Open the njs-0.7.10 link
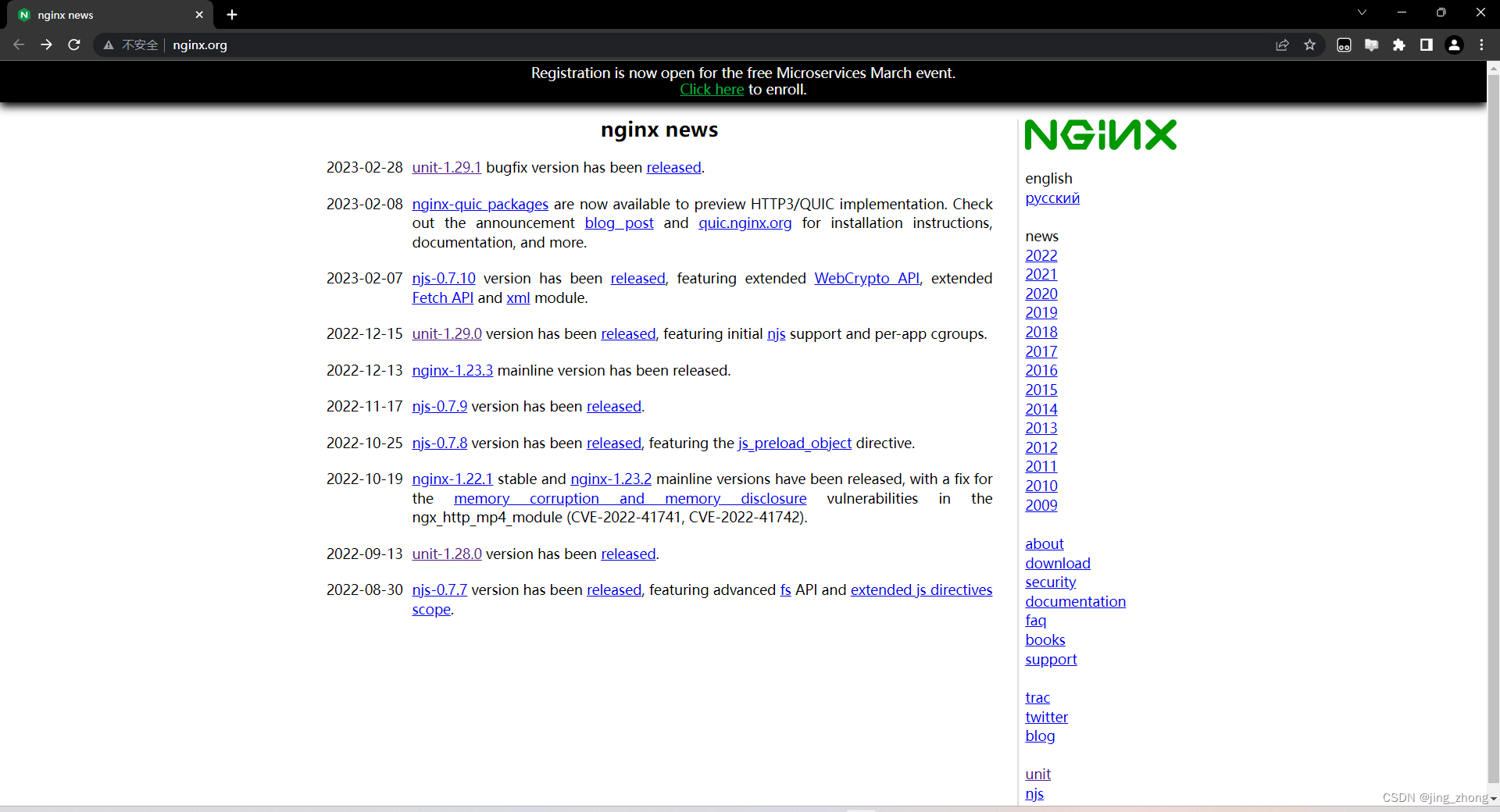 tap(444, 279)
